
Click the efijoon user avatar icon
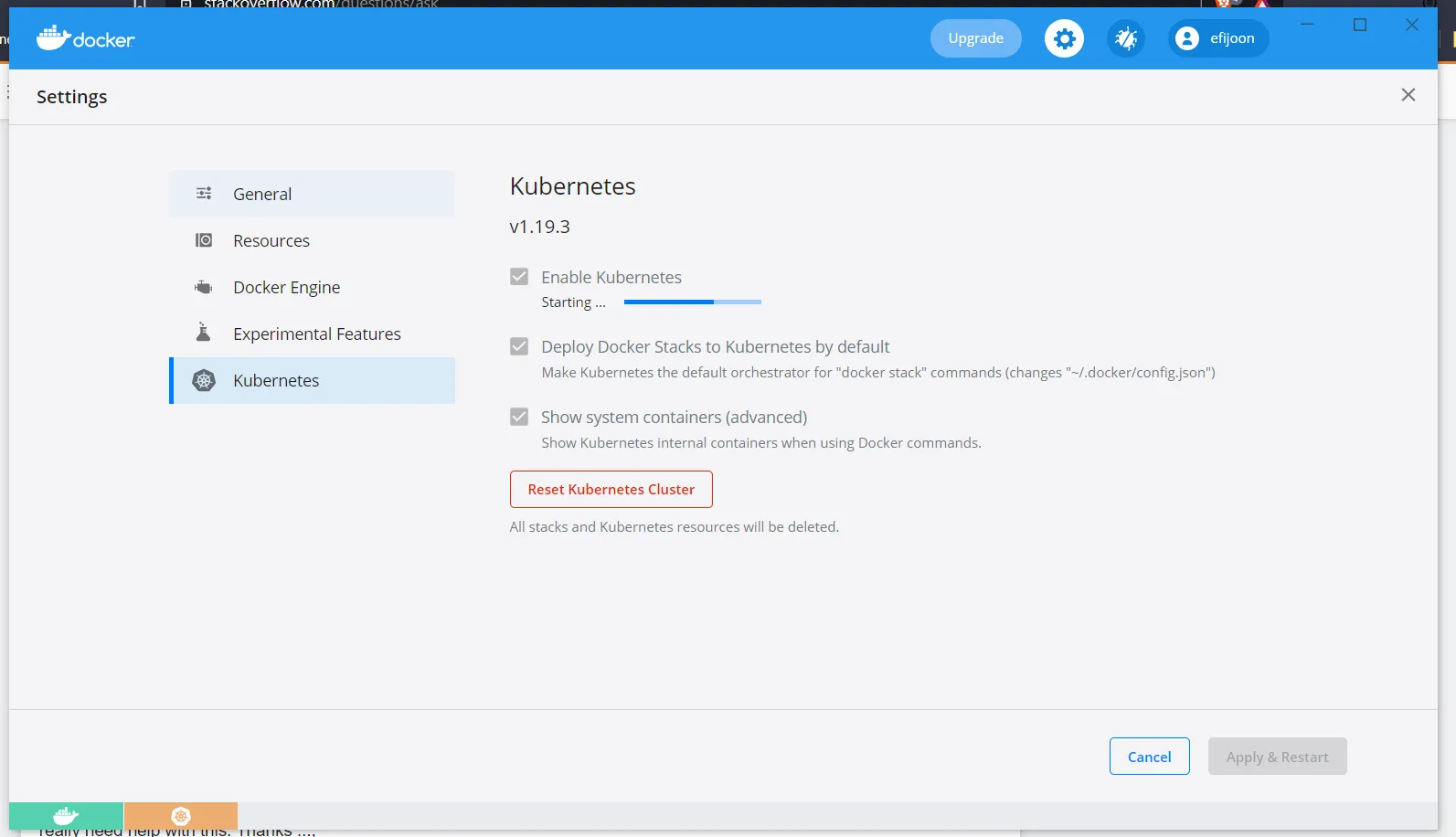(1187, 38)
